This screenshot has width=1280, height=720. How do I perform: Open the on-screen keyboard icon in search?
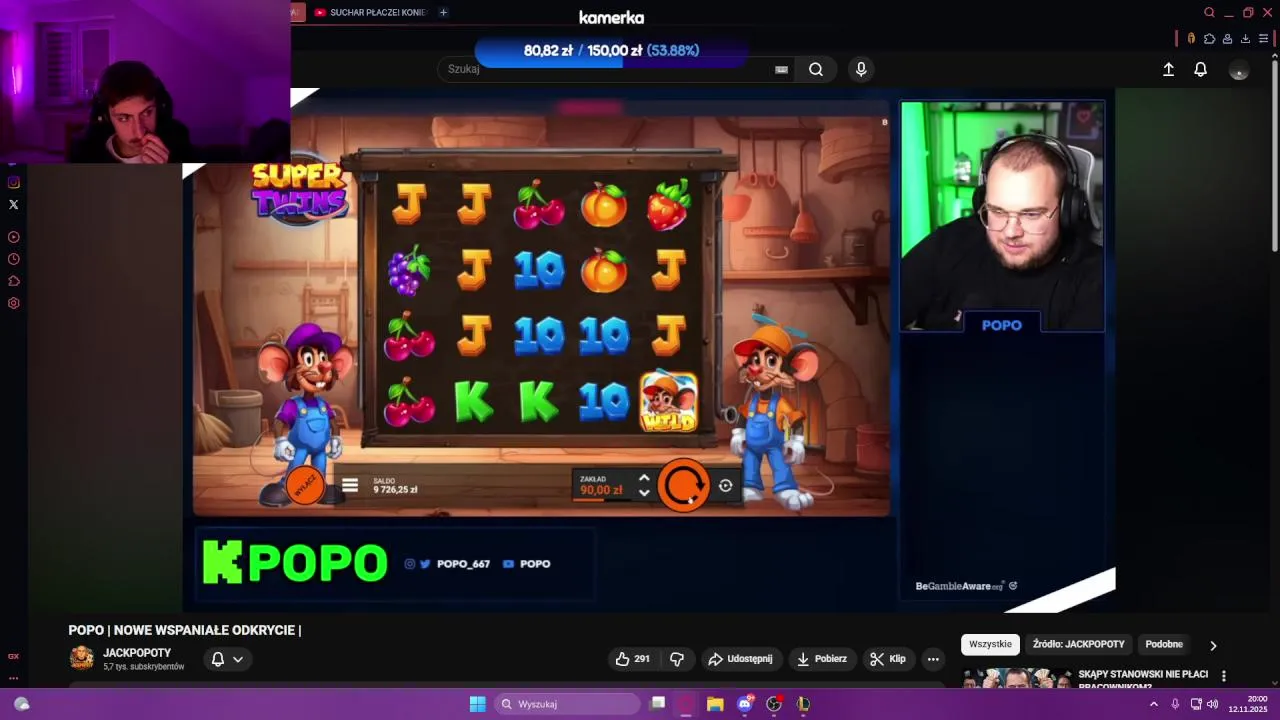(781, 69)
